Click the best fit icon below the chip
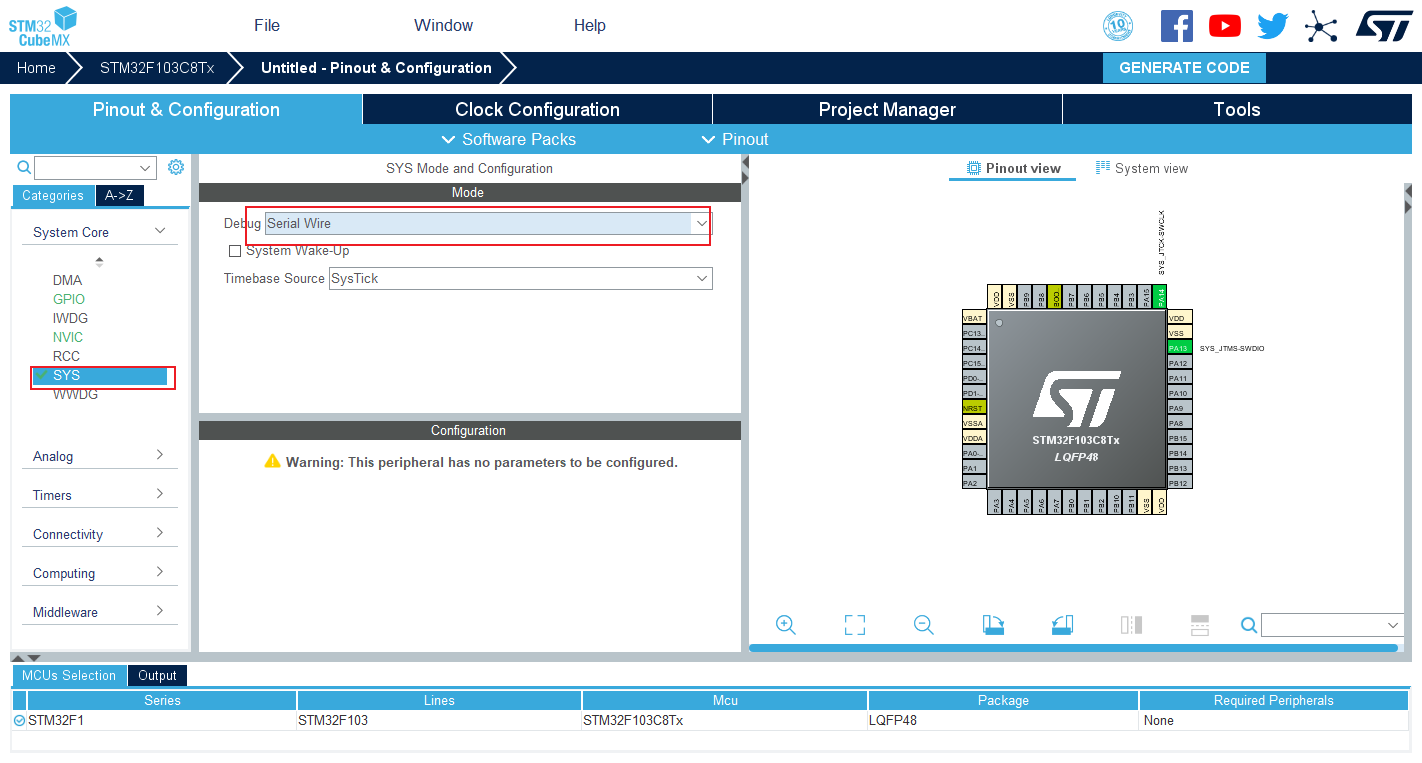The image size is (1422, 763). click(854, 624)
